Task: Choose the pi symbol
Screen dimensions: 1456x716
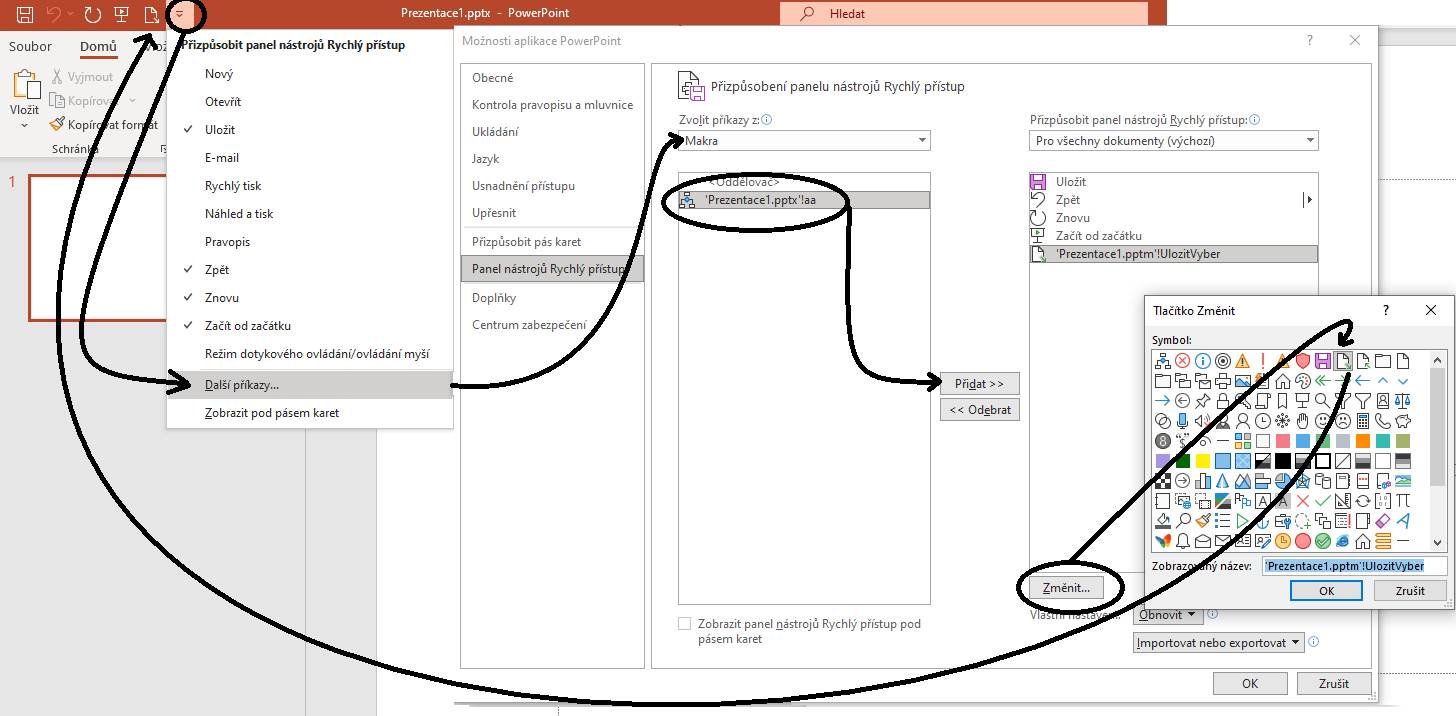Action: click(1403, 501)
